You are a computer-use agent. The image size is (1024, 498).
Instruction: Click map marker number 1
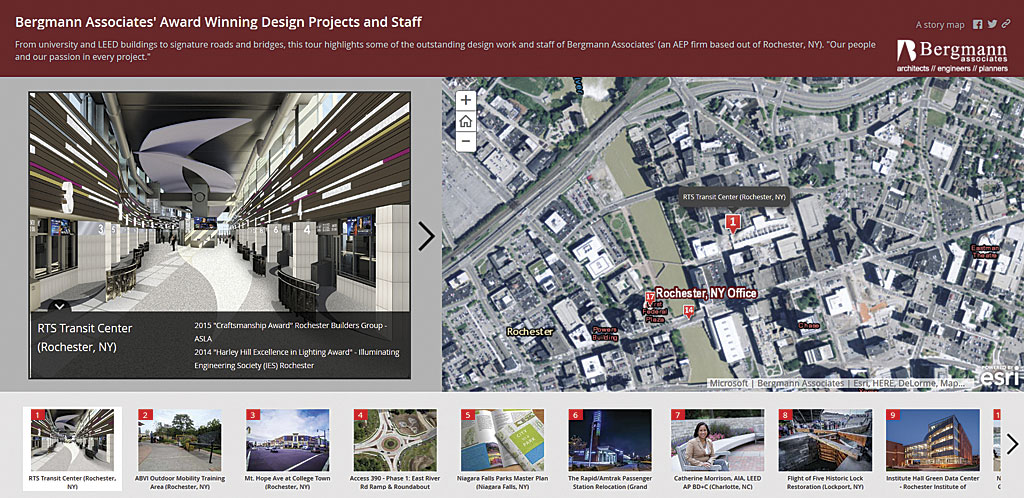733,223
